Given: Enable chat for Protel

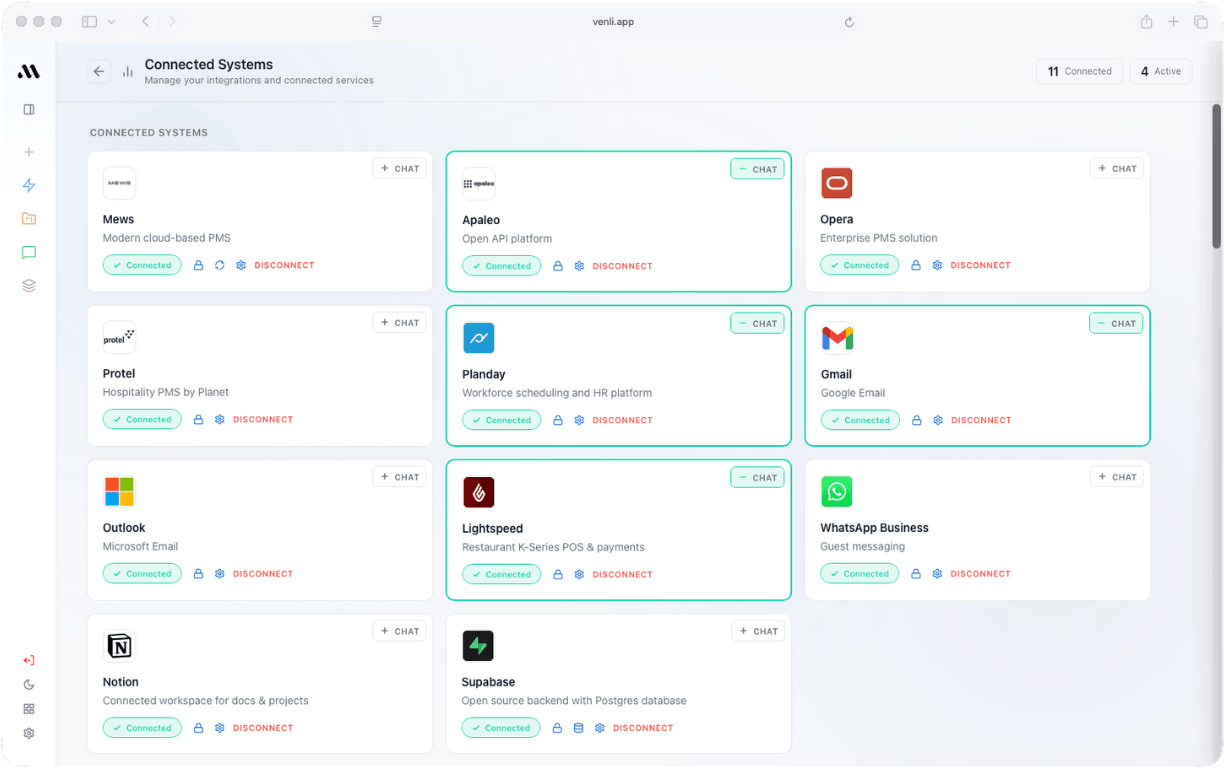Looking at the screenshot, I should [x=400, y=323].
